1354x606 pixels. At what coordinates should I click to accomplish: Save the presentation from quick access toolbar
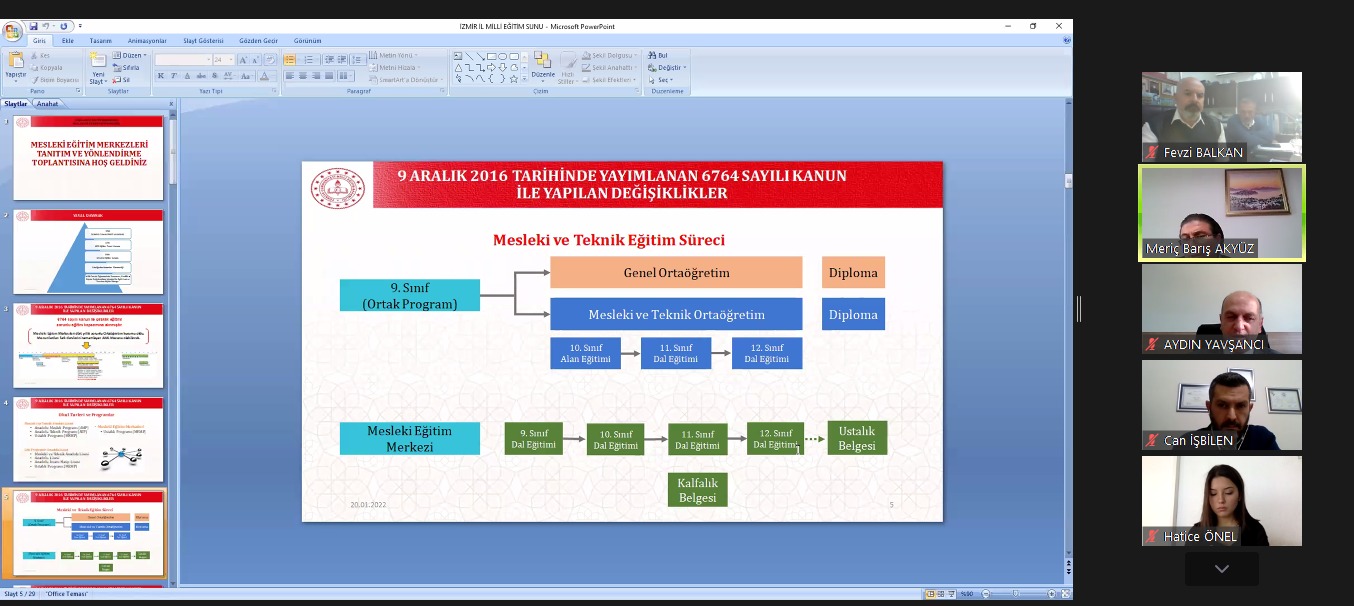point(33,26)
